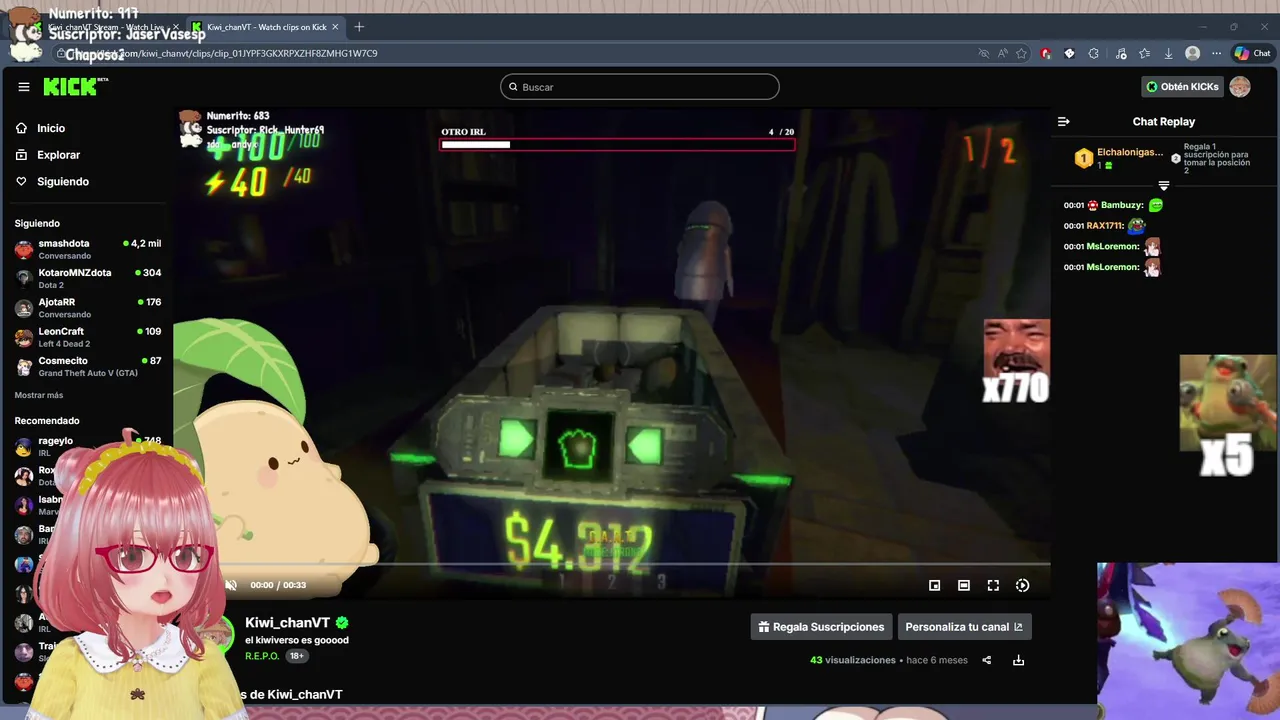The height and width of the screenshot is (720, 1280).
Task: Download the clip
Action: 1018,660
